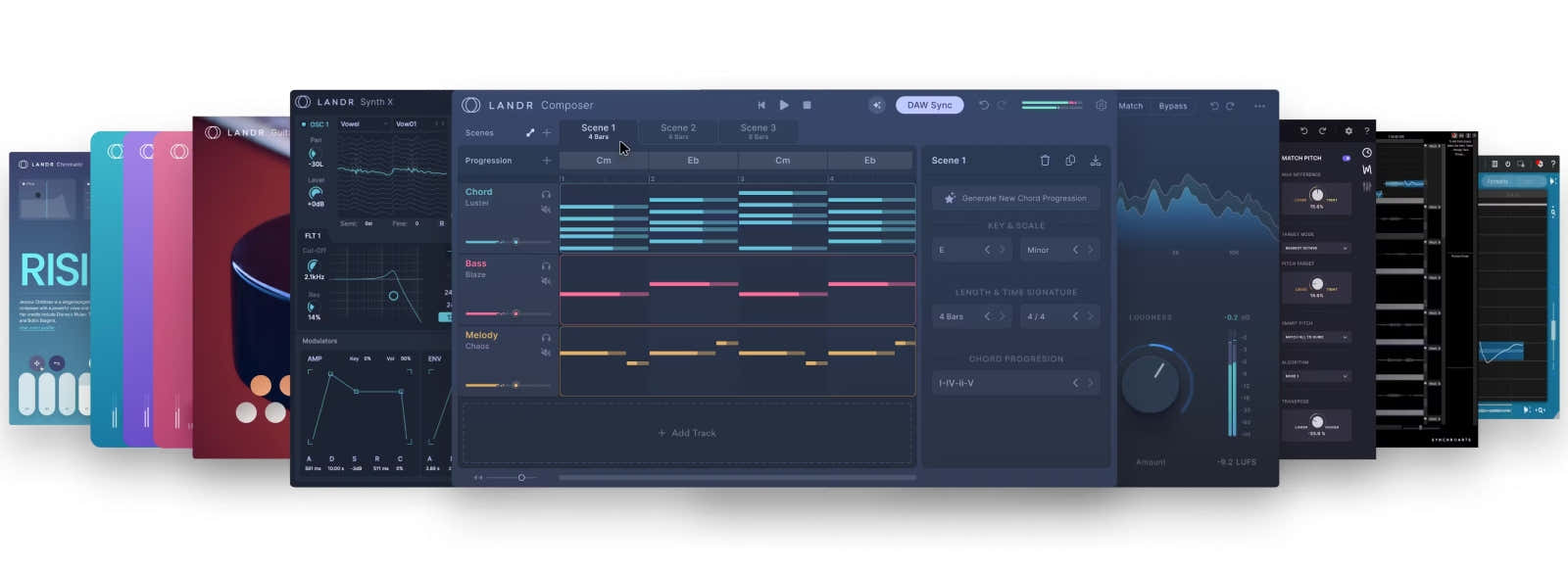Mute the Melody track
The height and width of the screenshot is (570, 1568).
546,353
